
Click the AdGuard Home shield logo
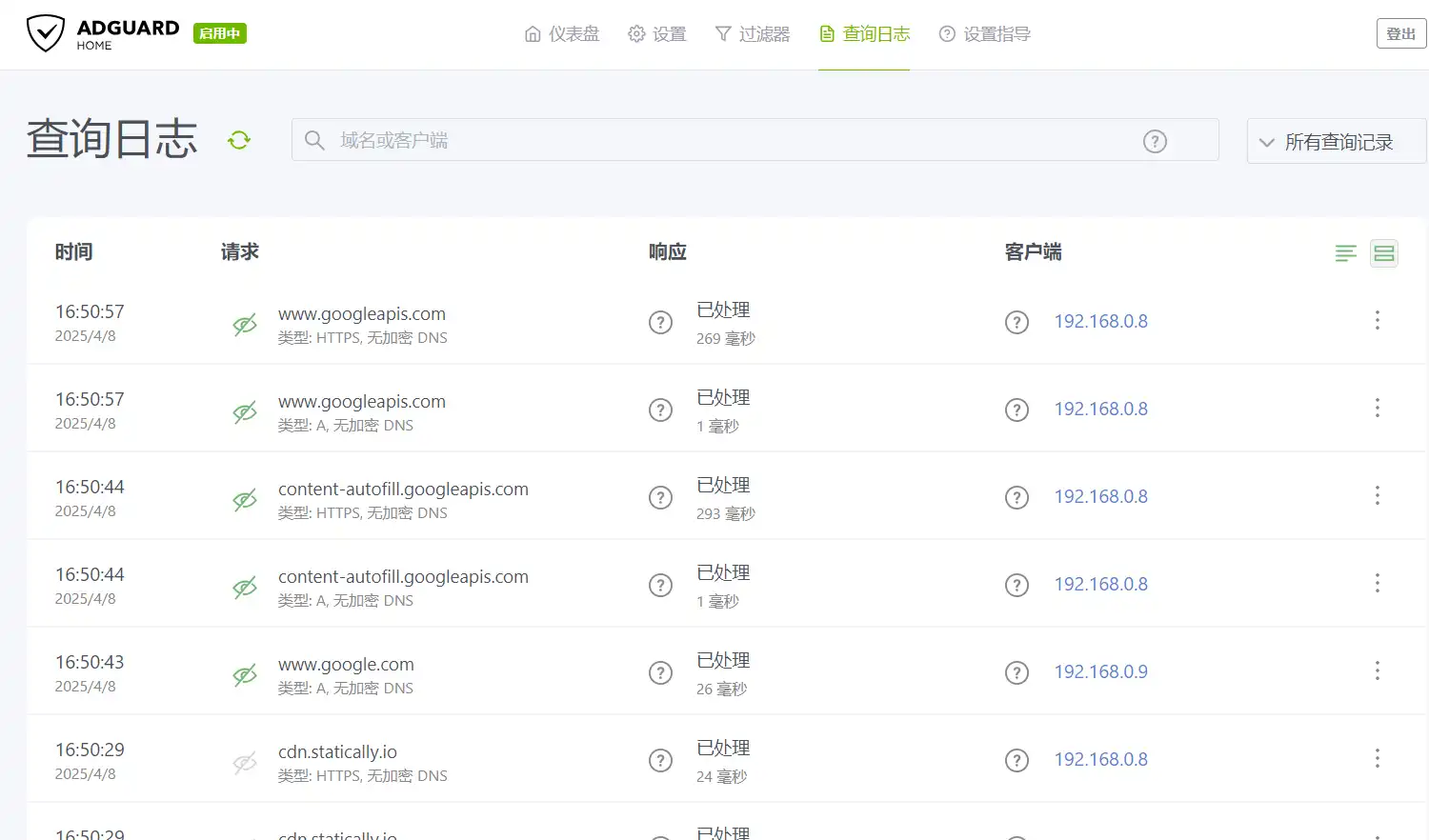(x=45, y=33)
